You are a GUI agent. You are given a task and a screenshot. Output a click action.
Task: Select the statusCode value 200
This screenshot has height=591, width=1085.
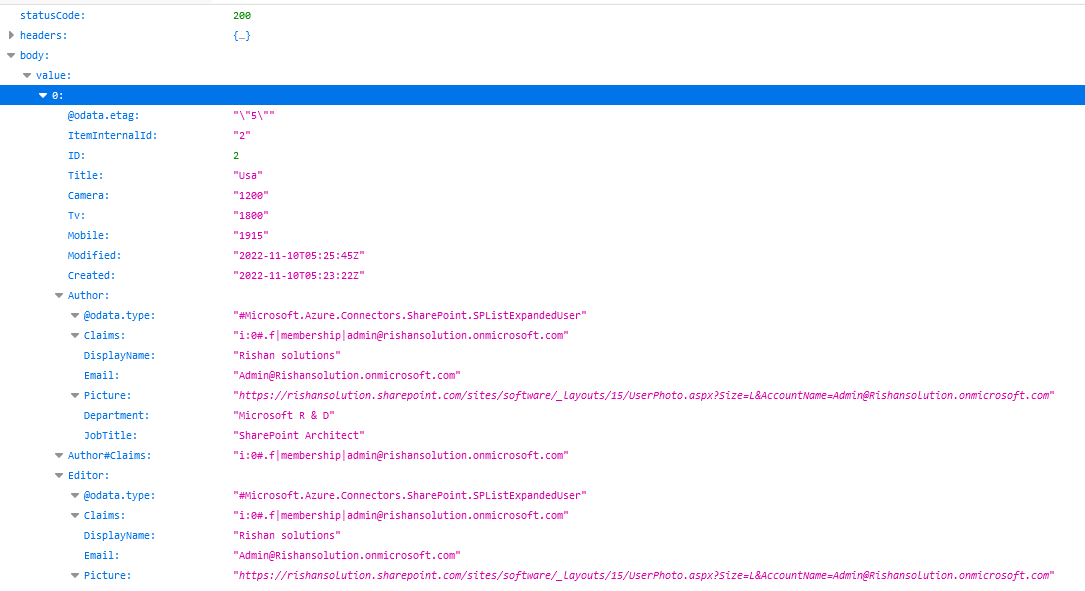click(x=242, y=15)
